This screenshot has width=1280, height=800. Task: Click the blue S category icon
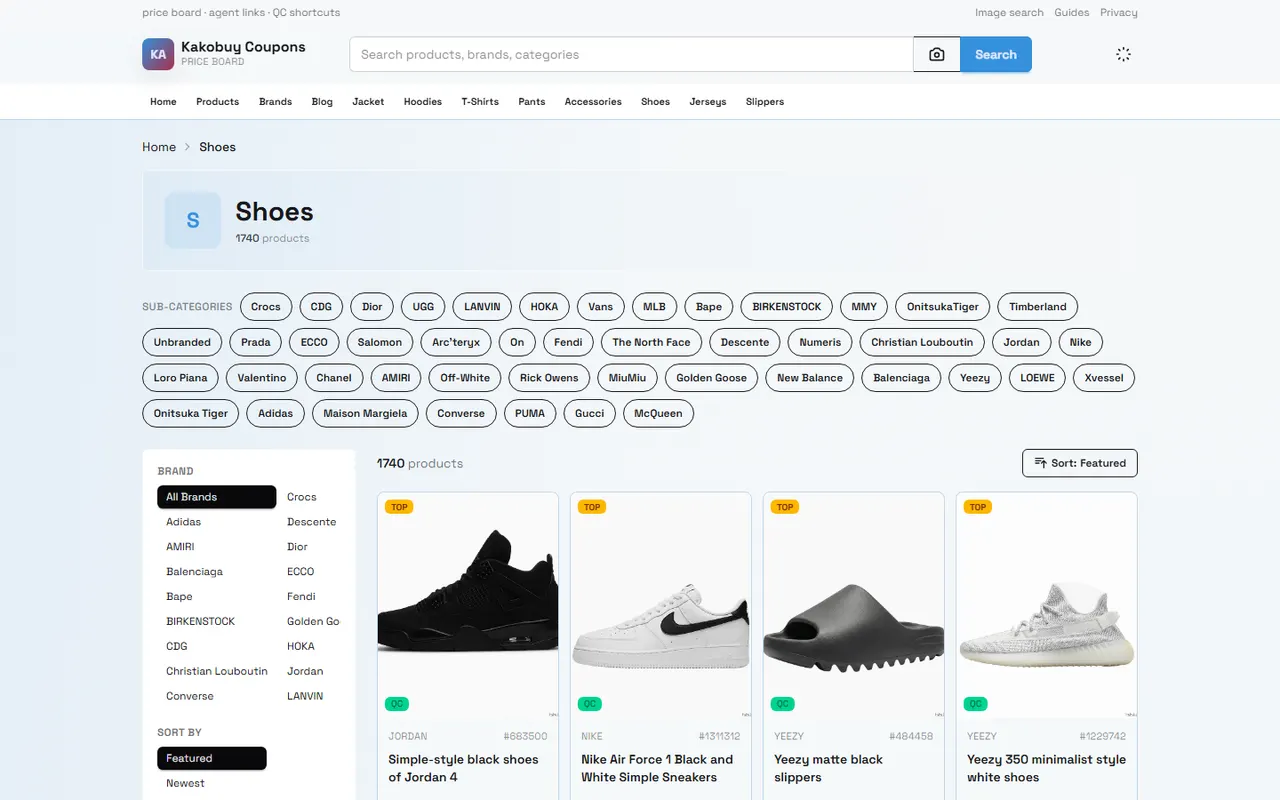[193, 220]
